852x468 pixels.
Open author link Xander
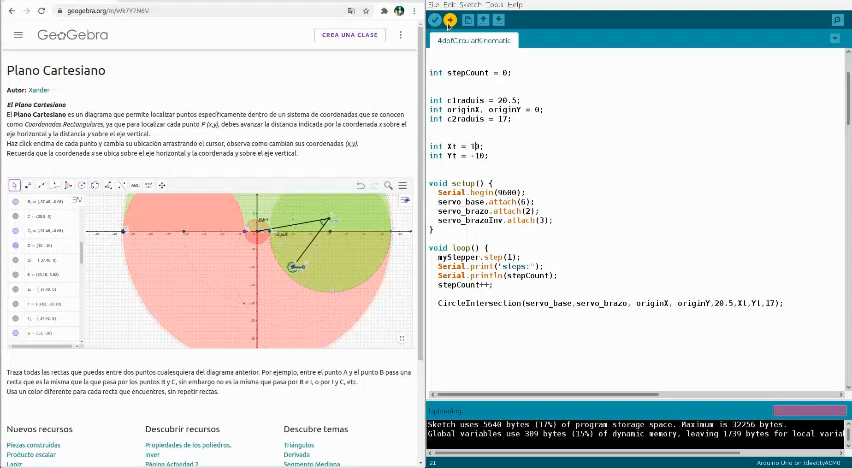pos(39,90)
